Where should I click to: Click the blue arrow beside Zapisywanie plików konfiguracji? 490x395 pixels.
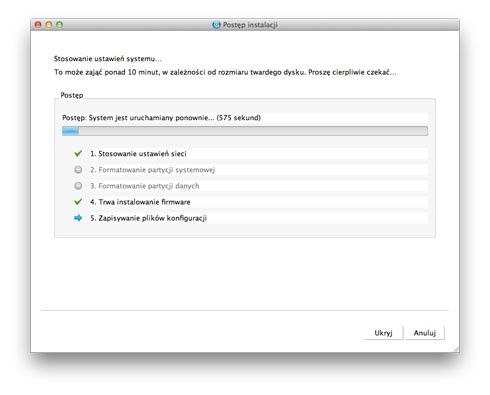pos(78,218)
